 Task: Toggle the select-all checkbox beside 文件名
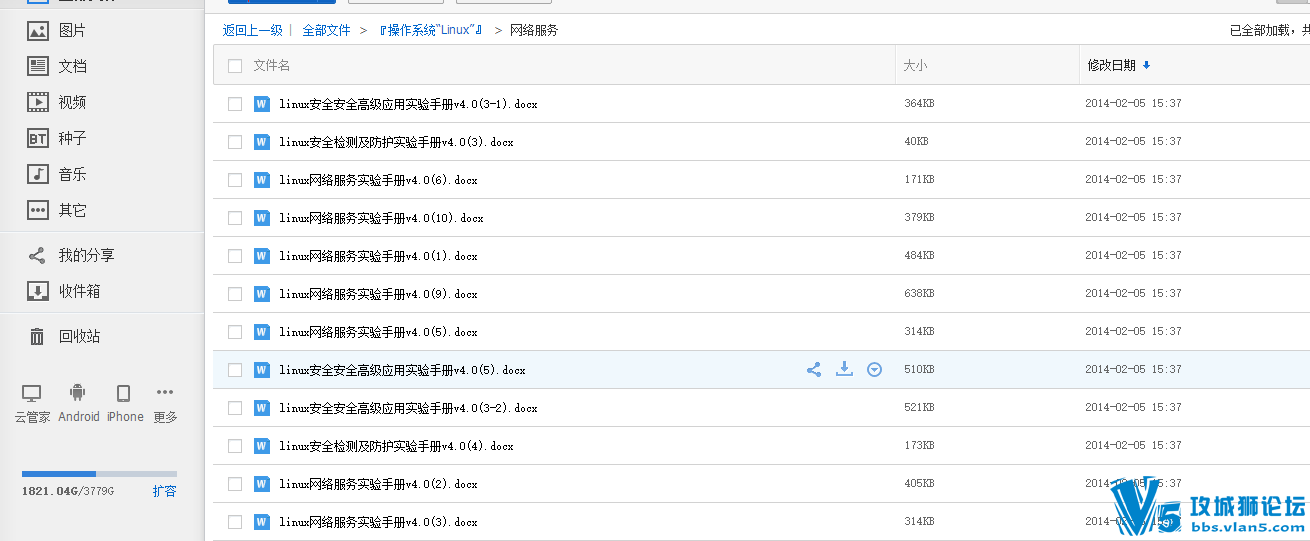tap(235, 66)
